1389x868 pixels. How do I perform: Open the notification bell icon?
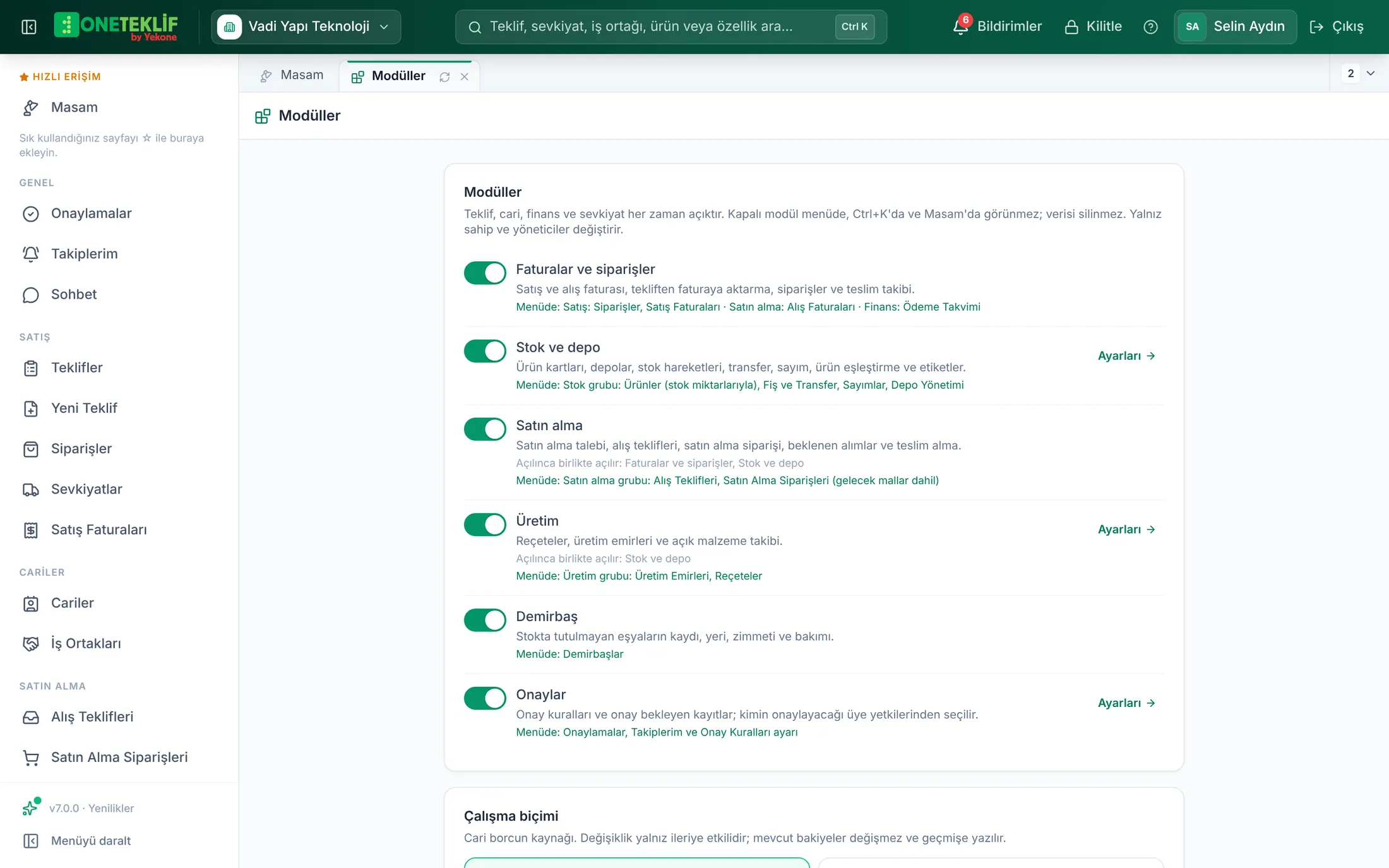[x=960, y=27]
